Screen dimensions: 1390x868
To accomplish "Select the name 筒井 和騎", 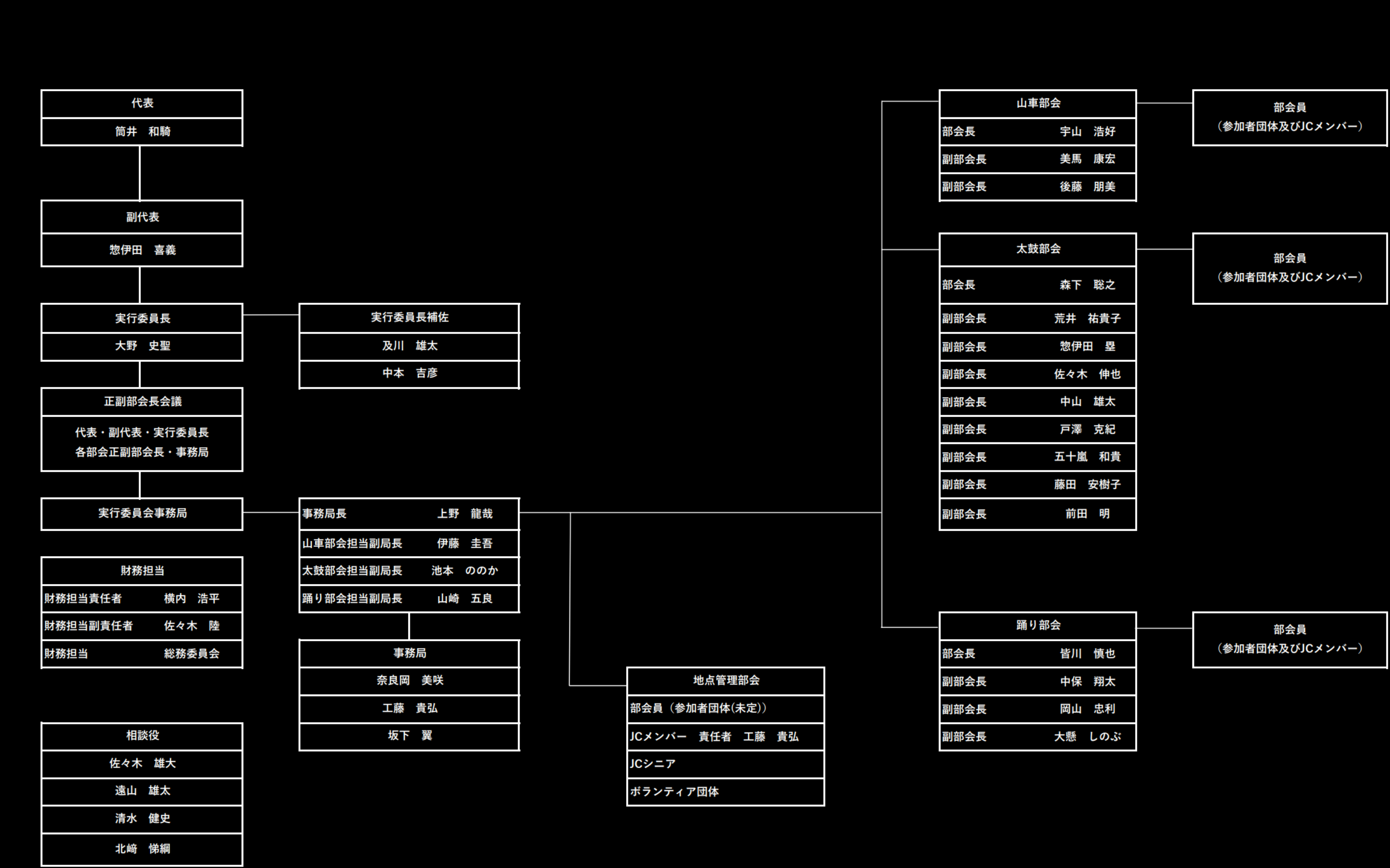I will click(142, 131).
